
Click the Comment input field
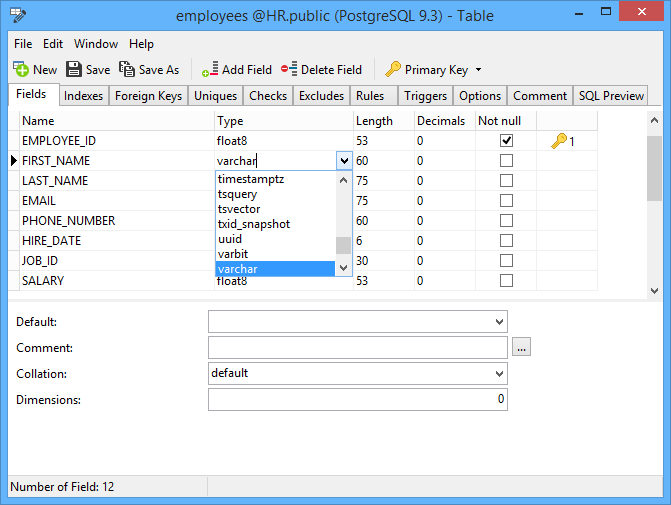click(x=358, y=348)
